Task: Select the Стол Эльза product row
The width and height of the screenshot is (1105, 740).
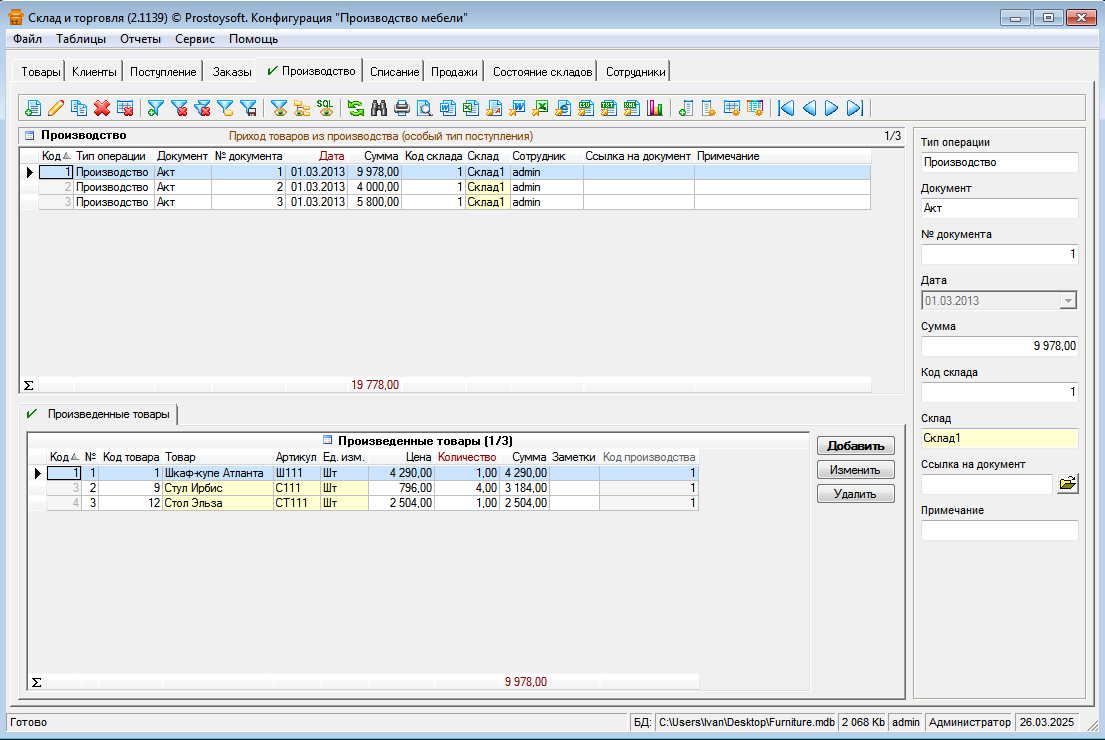Action: click(372, 503)
